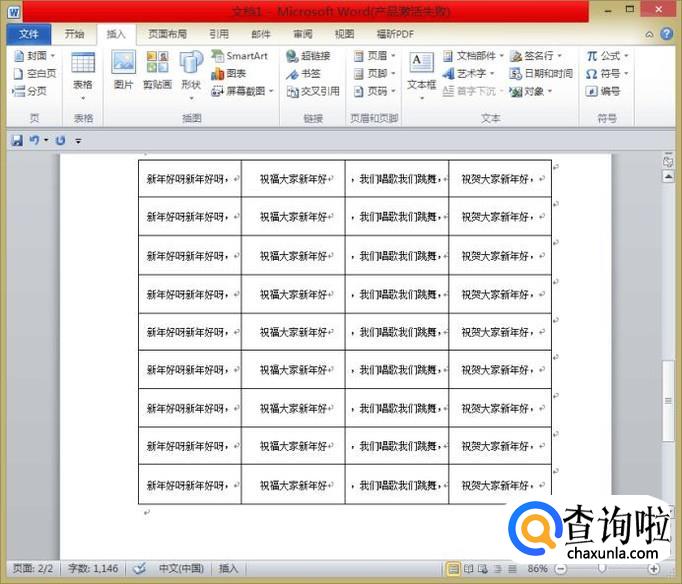Insert Date and Time (日期和时间)

[541, 73]
